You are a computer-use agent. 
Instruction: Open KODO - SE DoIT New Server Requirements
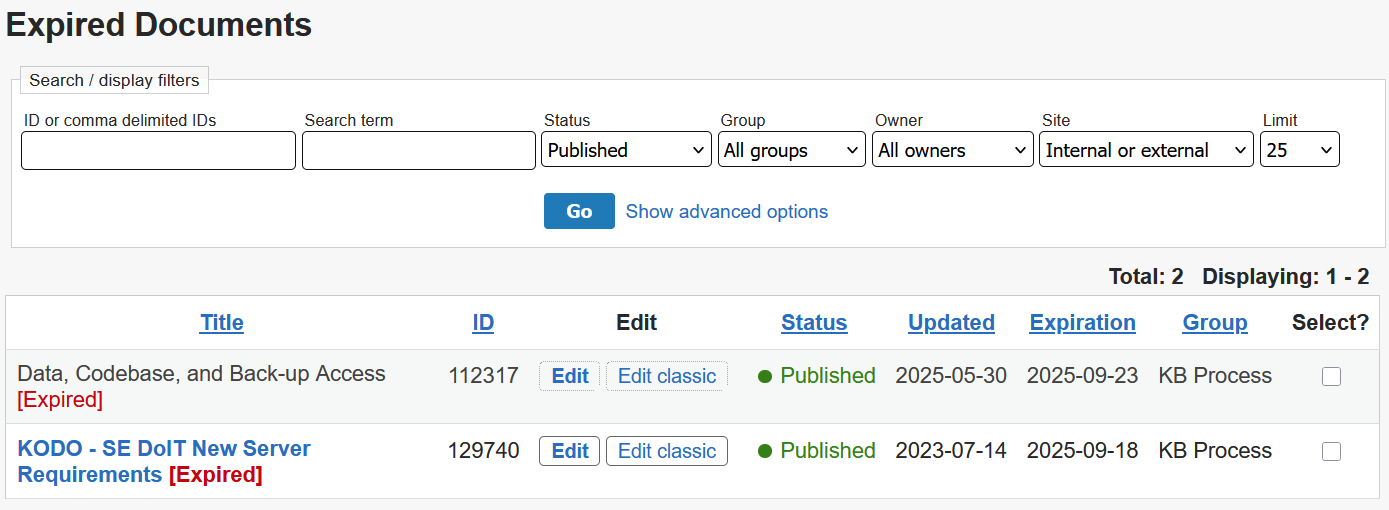tap(164, 449)
